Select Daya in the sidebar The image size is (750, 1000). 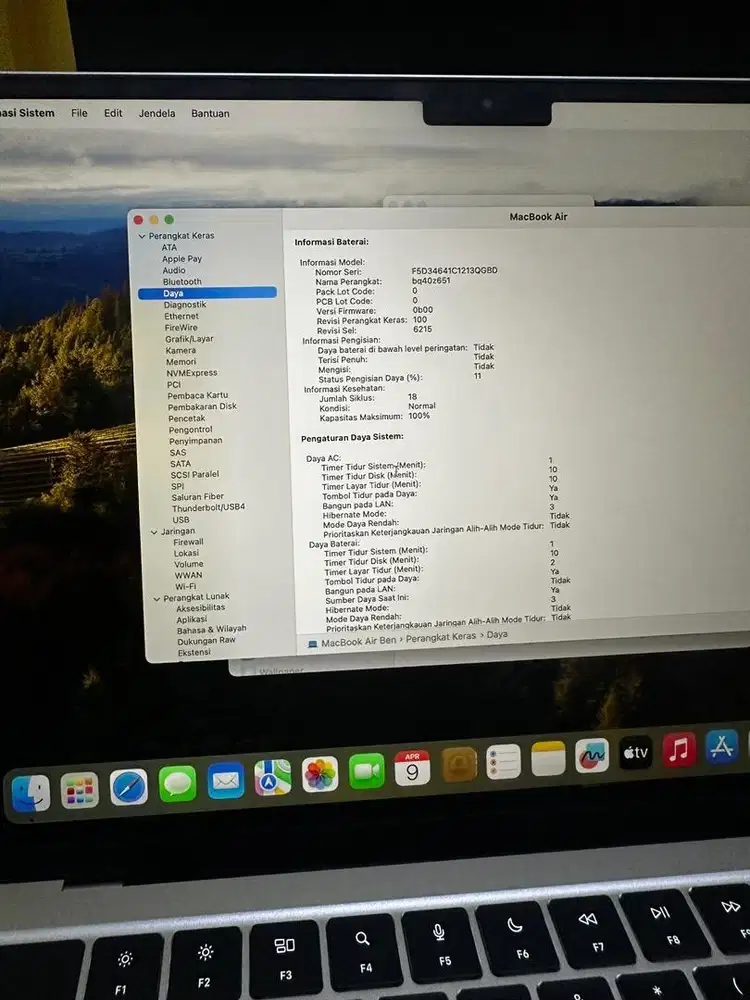207,293
